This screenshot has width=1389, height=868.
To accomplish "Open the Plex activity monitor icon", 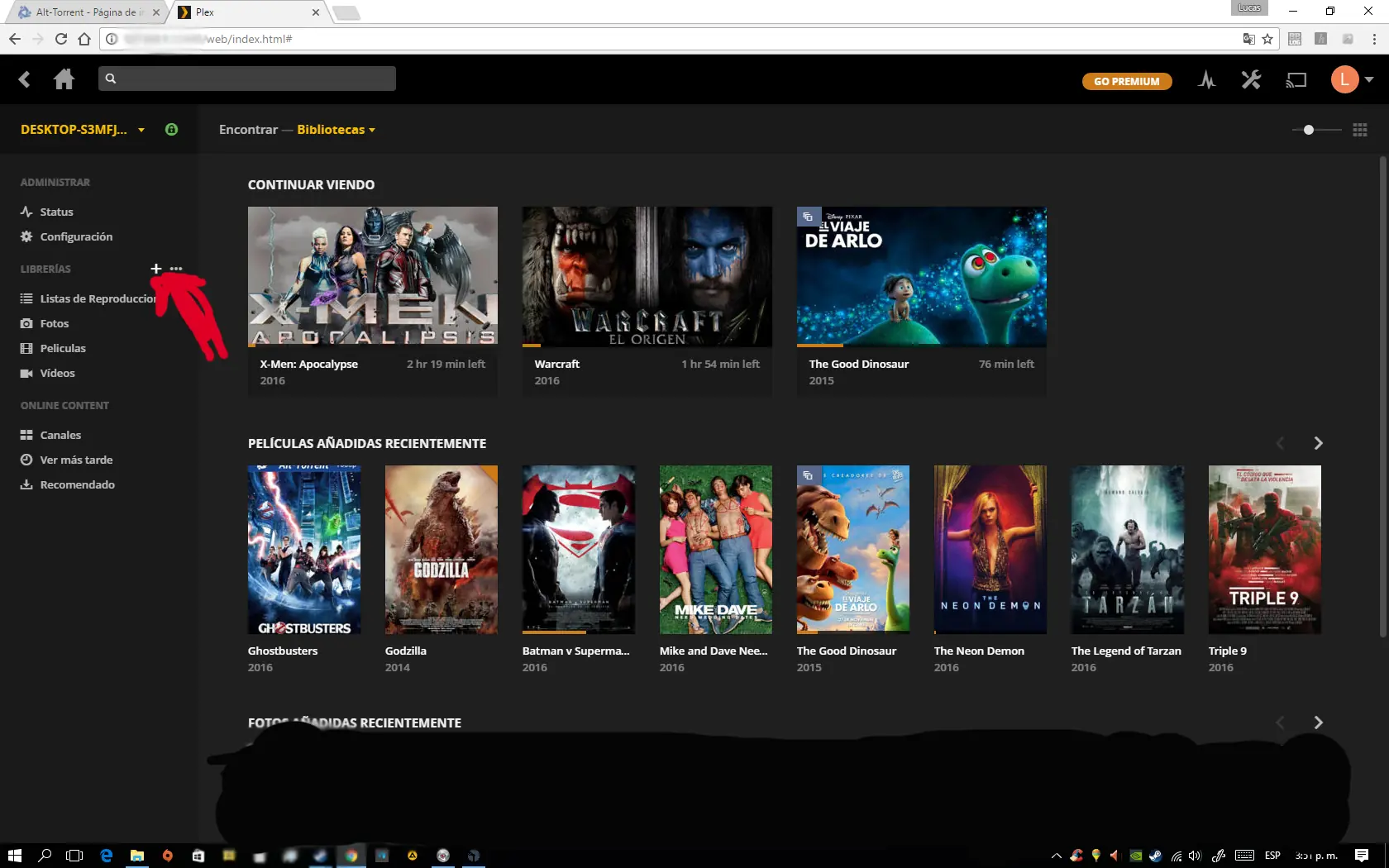I will pos(1206,80).
